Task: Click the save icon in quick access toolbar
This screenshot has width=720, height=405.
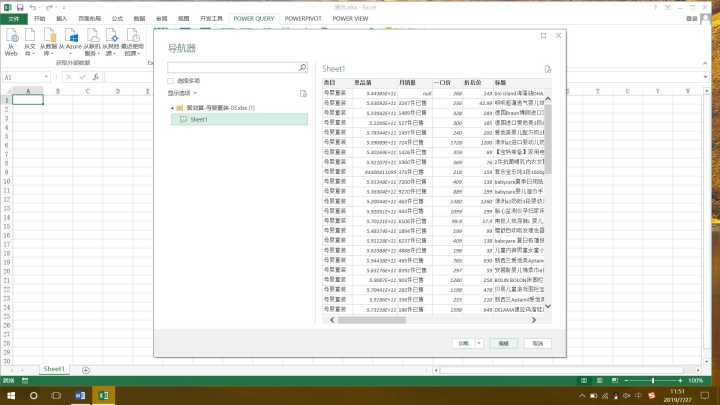Action: 19,6
